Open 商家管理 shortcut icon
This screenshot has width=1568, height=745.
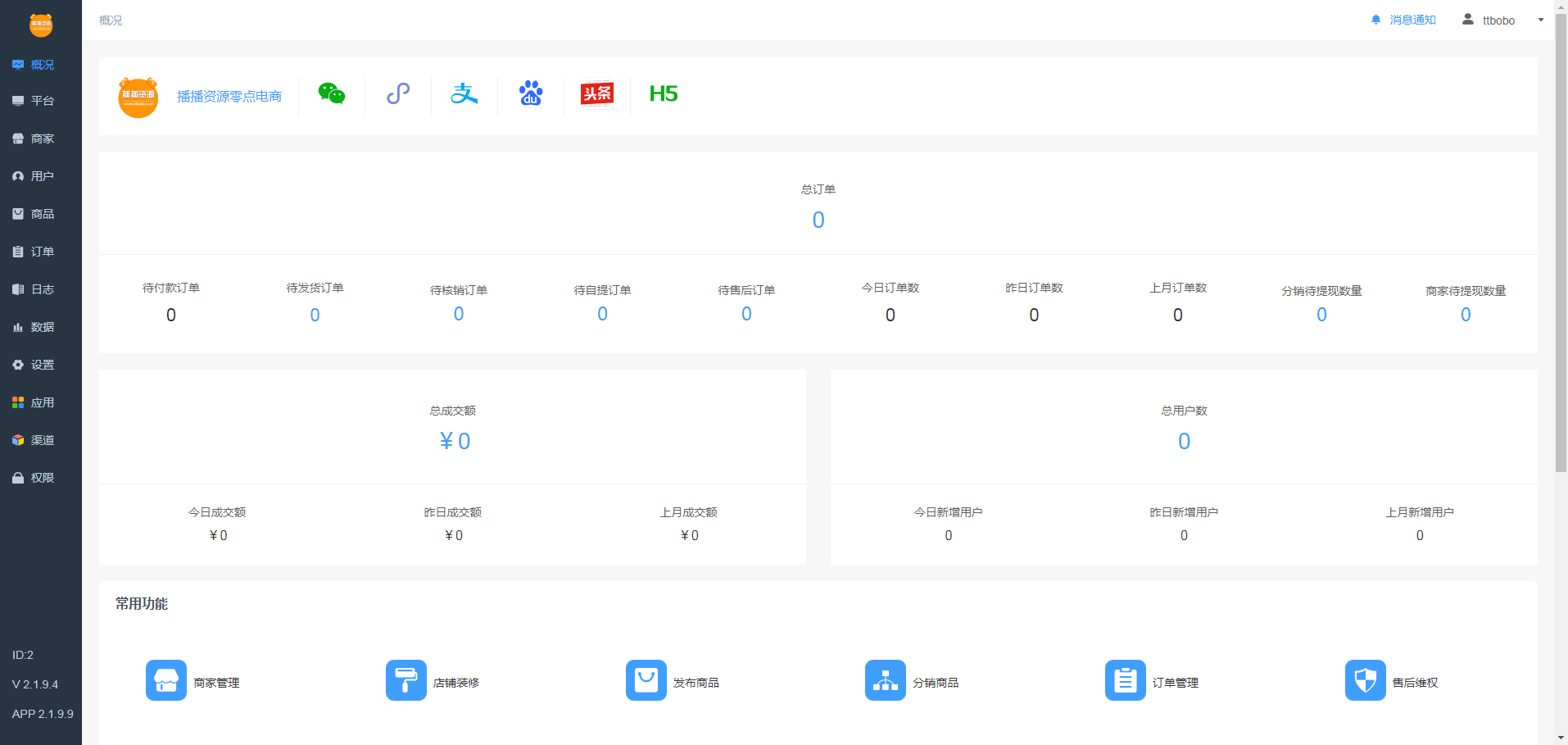[x=166, y=680]
